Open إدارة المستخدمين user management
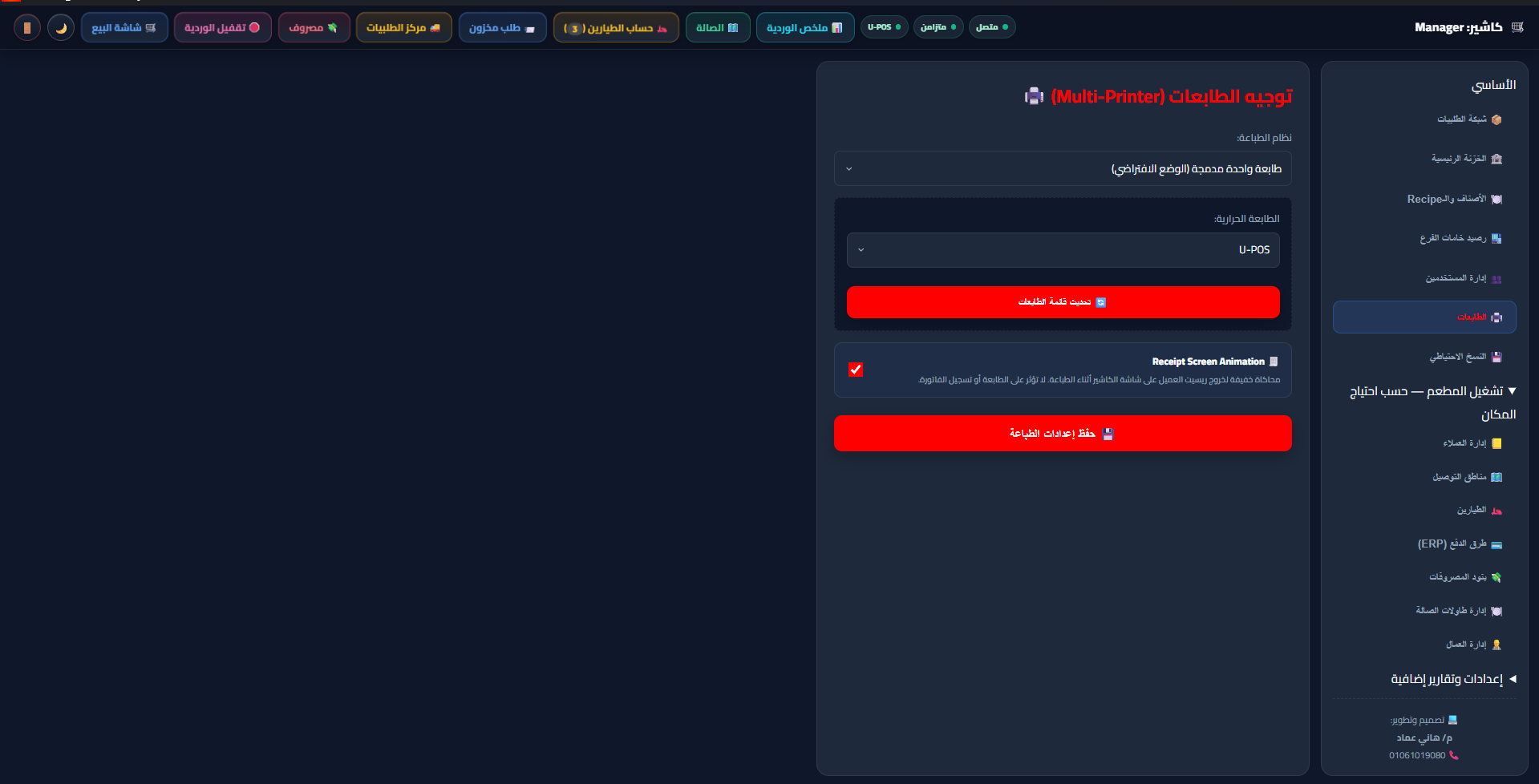The height and width of the screenshot is (784, 1539). click(1424, 278)
